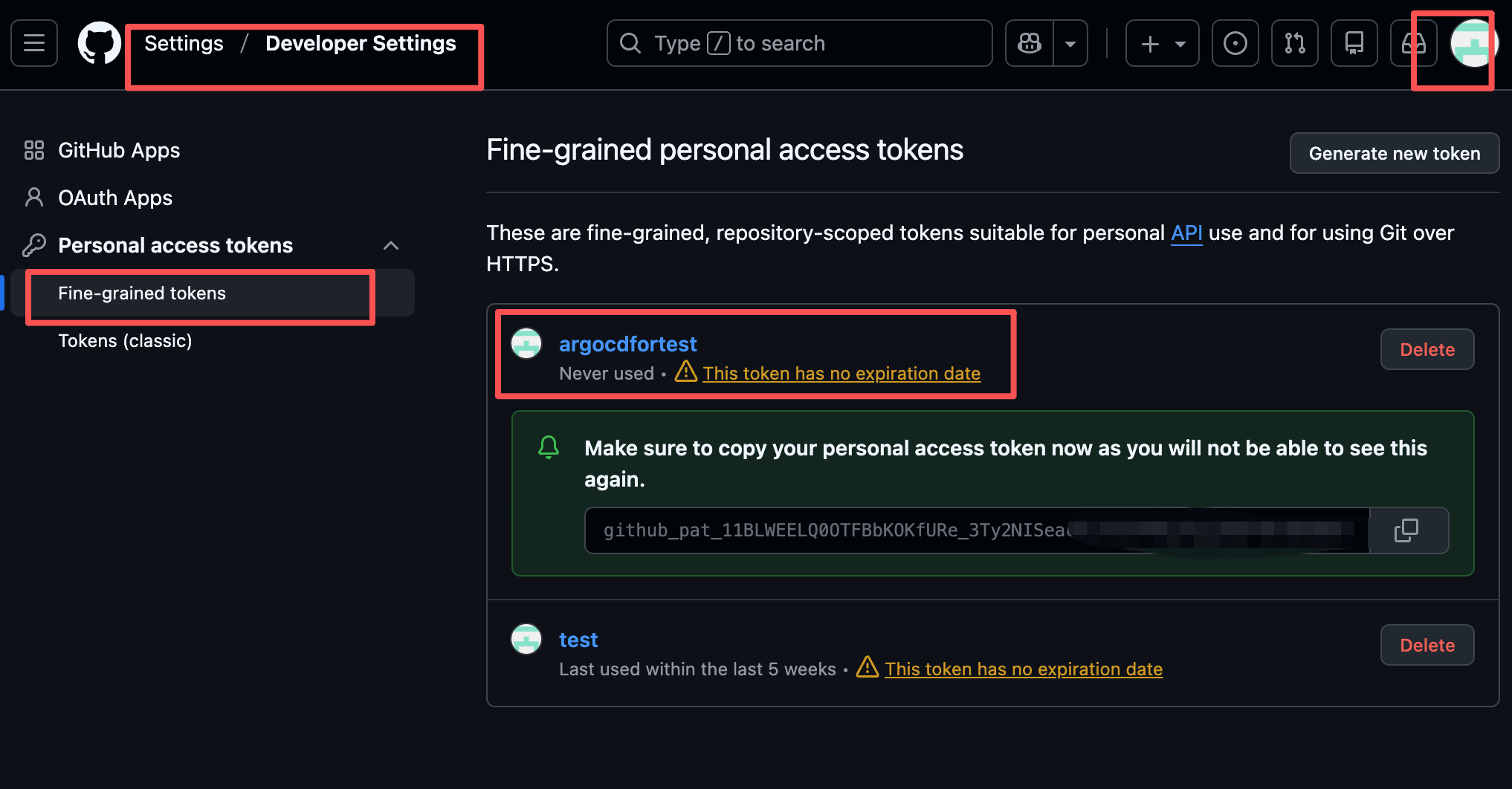
Task: Select the github_pat token value field
Action: tap(977, 530)
